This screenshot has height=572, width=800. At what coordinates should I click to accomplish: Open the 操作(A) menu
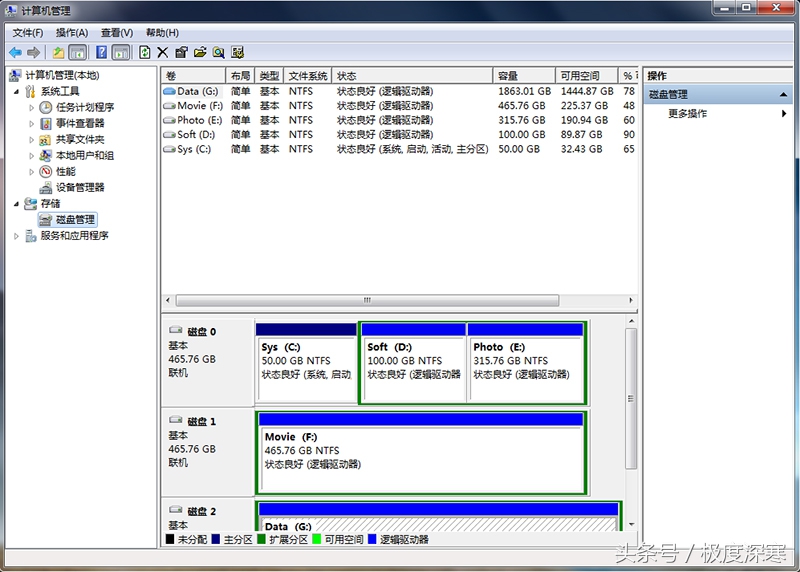click(x=71, y=33)
